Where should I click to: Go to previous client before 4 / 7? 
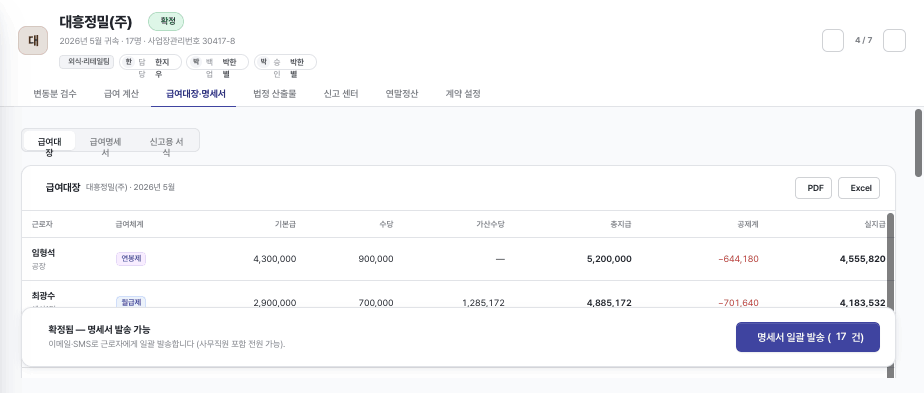[x=833, y=41]
